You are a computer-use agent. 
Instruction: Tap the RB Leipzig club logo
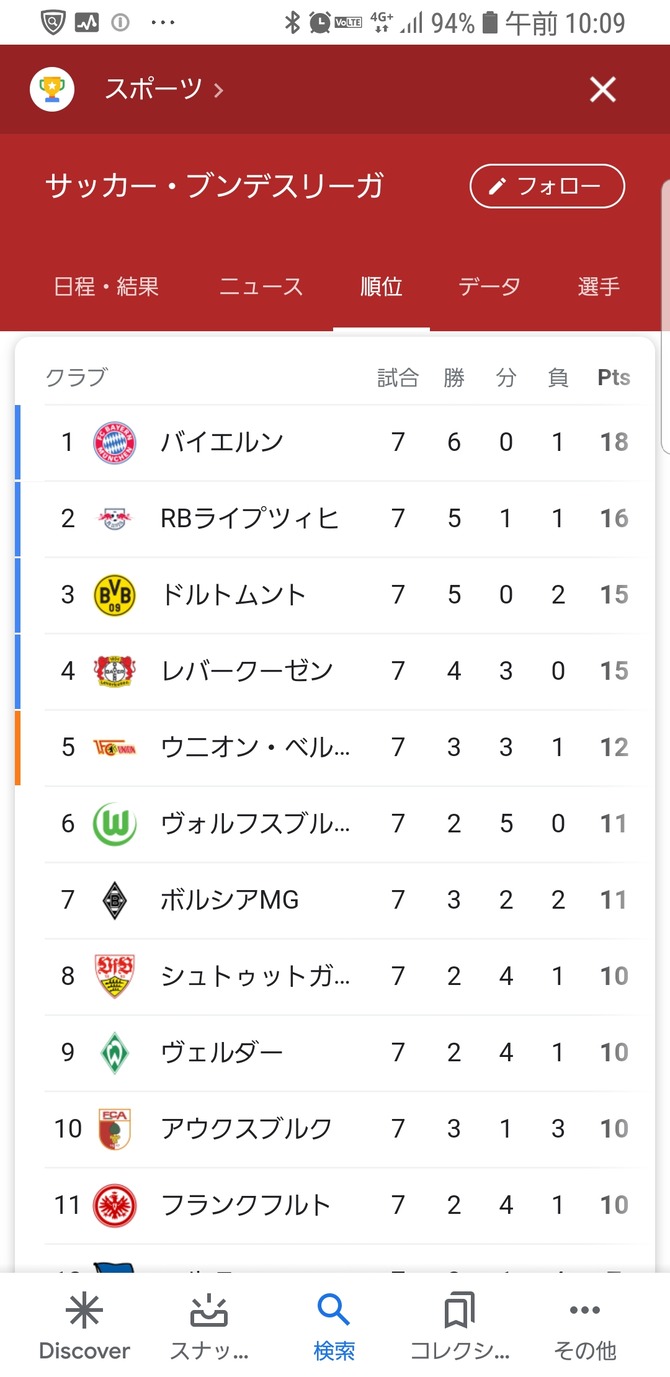click(114, 518)
